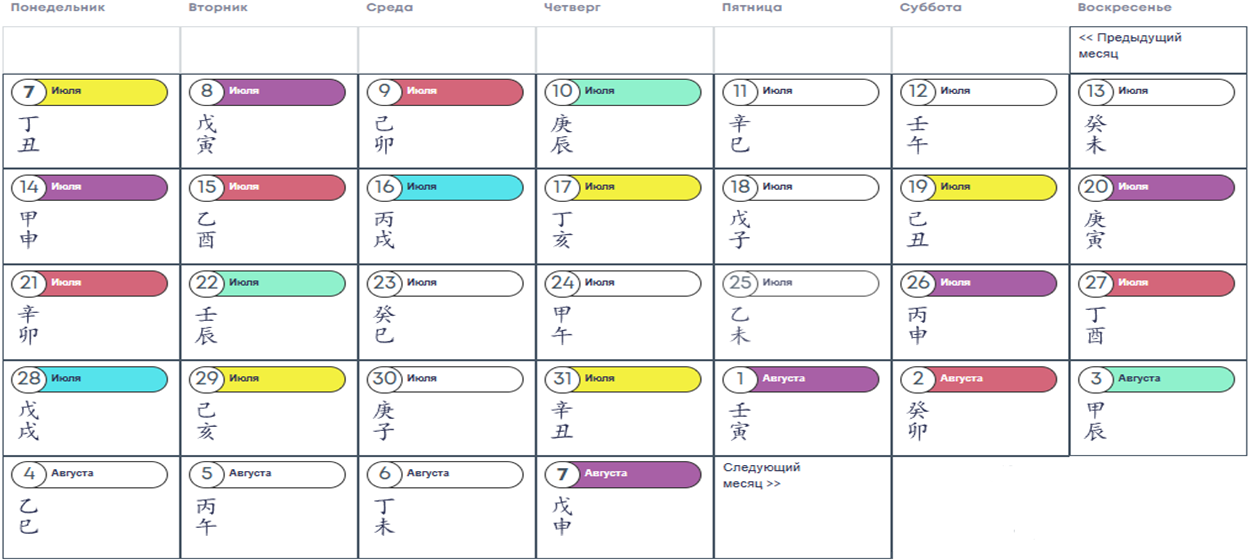Click the 癸未 characters under 13 July

1096,134
